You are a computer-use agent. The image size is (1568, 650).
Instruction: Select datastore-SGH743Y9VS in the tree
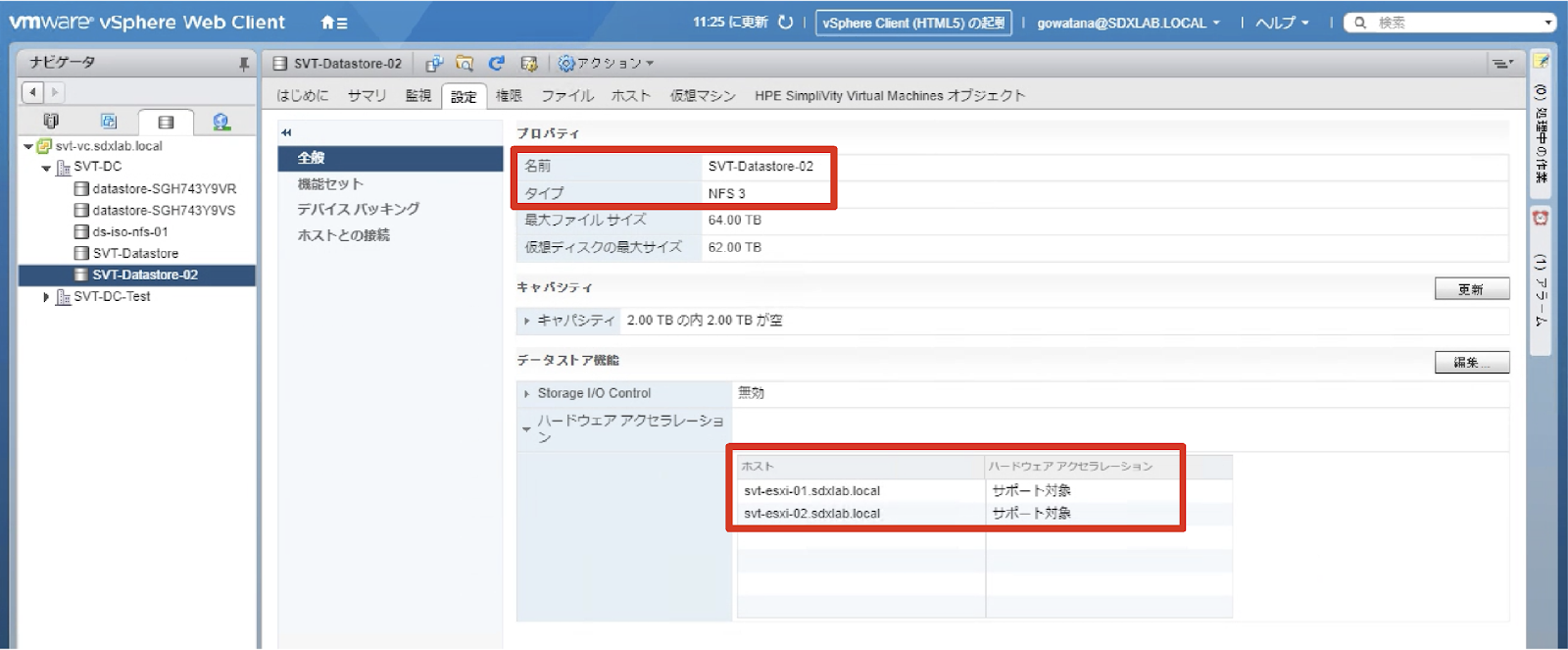[164, 211]
